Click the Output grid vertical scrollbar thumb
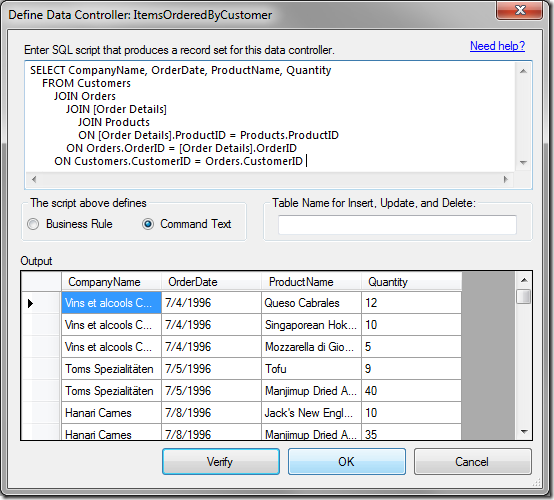The image size is (554, 500). coord(523,296)
